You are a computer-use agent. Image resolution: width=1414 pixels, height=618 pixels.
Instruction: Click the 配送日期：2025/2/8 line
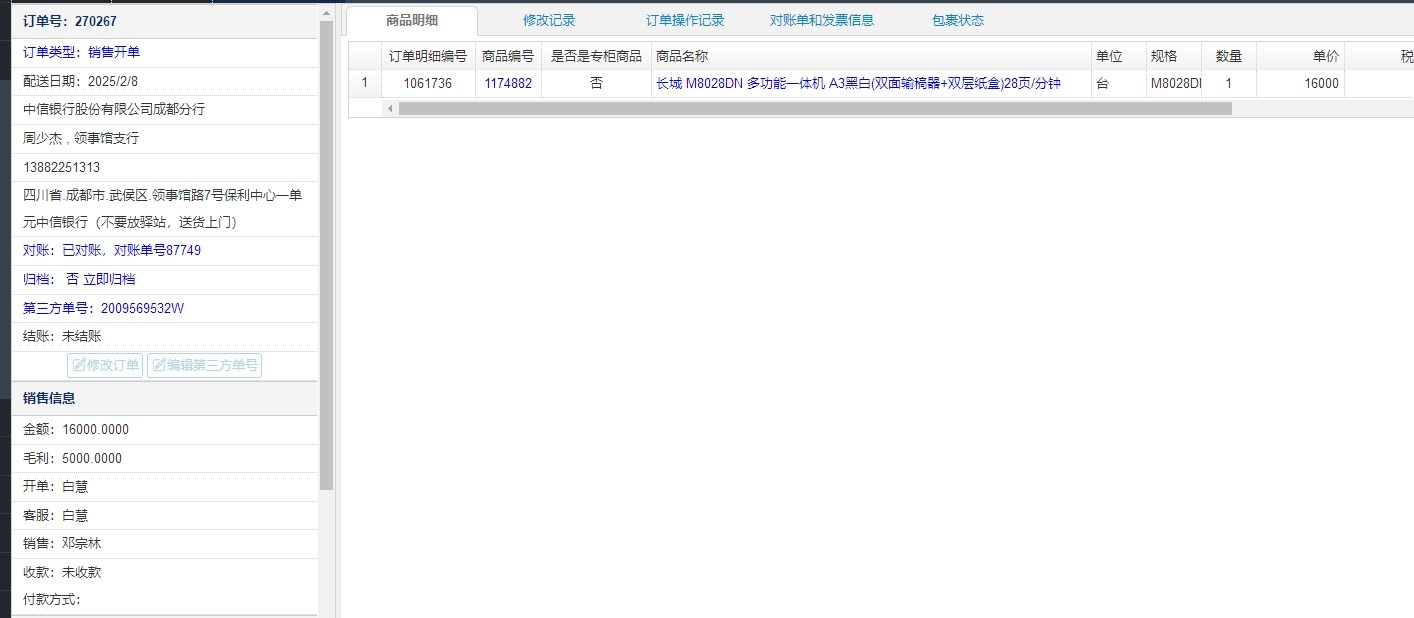pos(80,81)
